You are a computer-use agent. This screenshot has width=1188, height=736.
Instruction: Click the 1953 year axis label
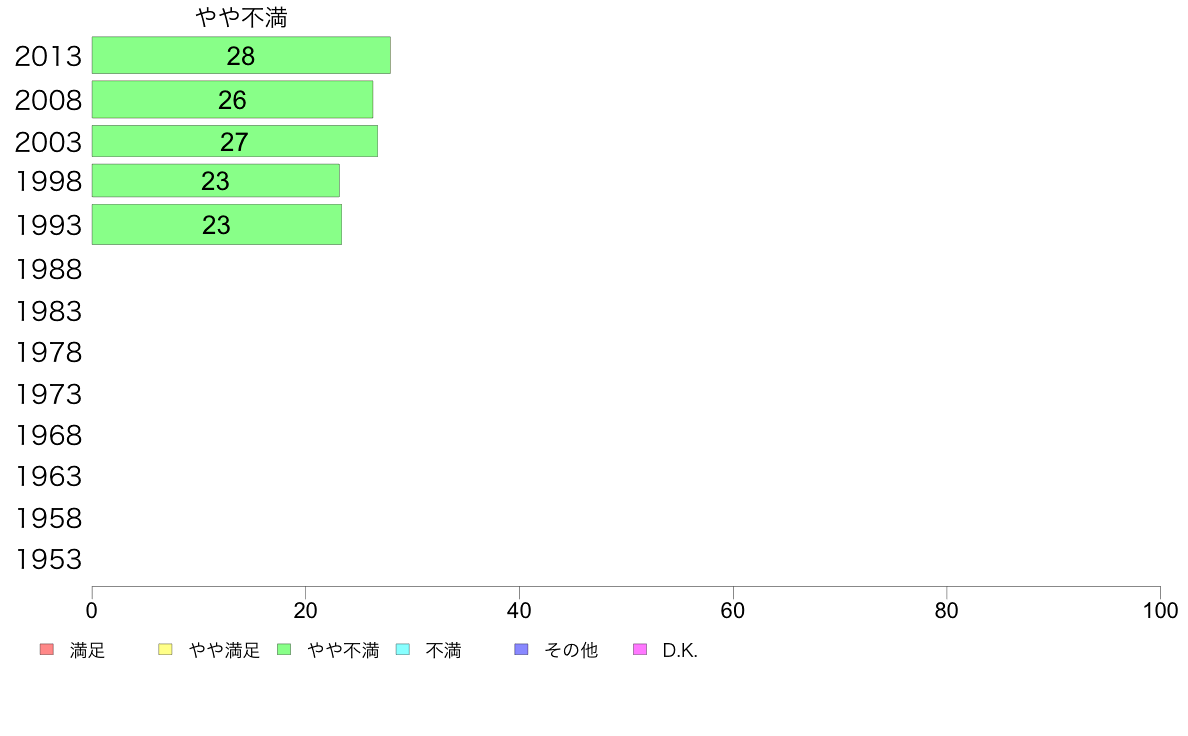point(48,560)
